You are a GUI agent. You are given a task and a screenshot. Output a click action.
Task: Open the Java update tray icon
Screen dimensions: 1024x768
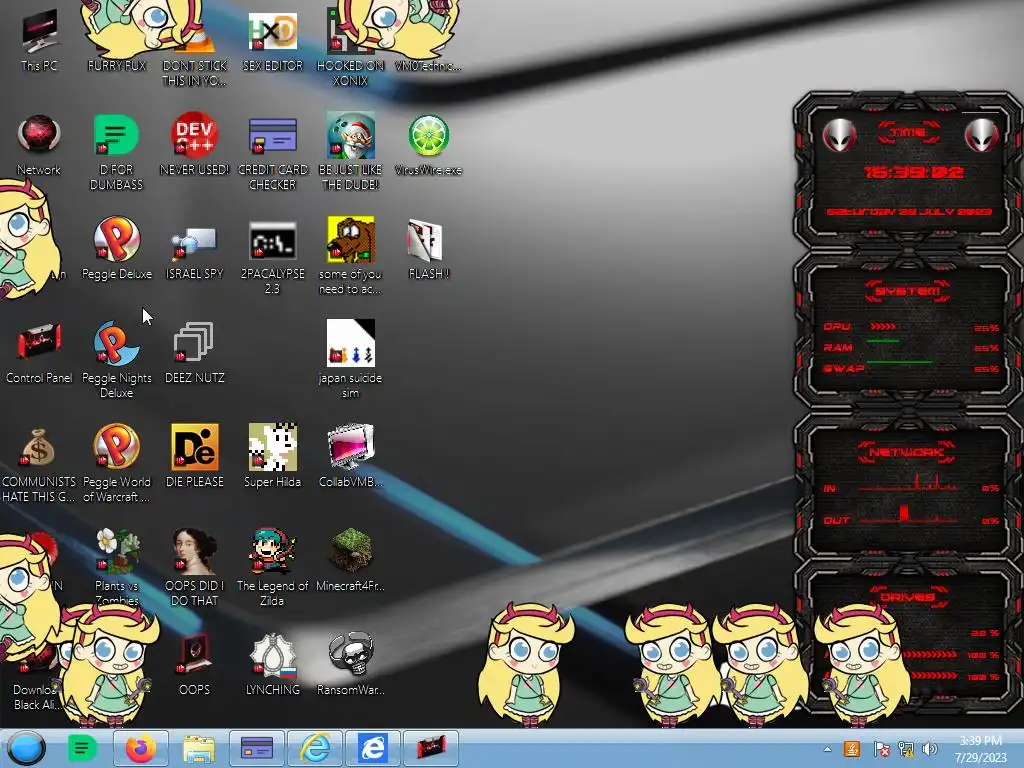point(852,750)
